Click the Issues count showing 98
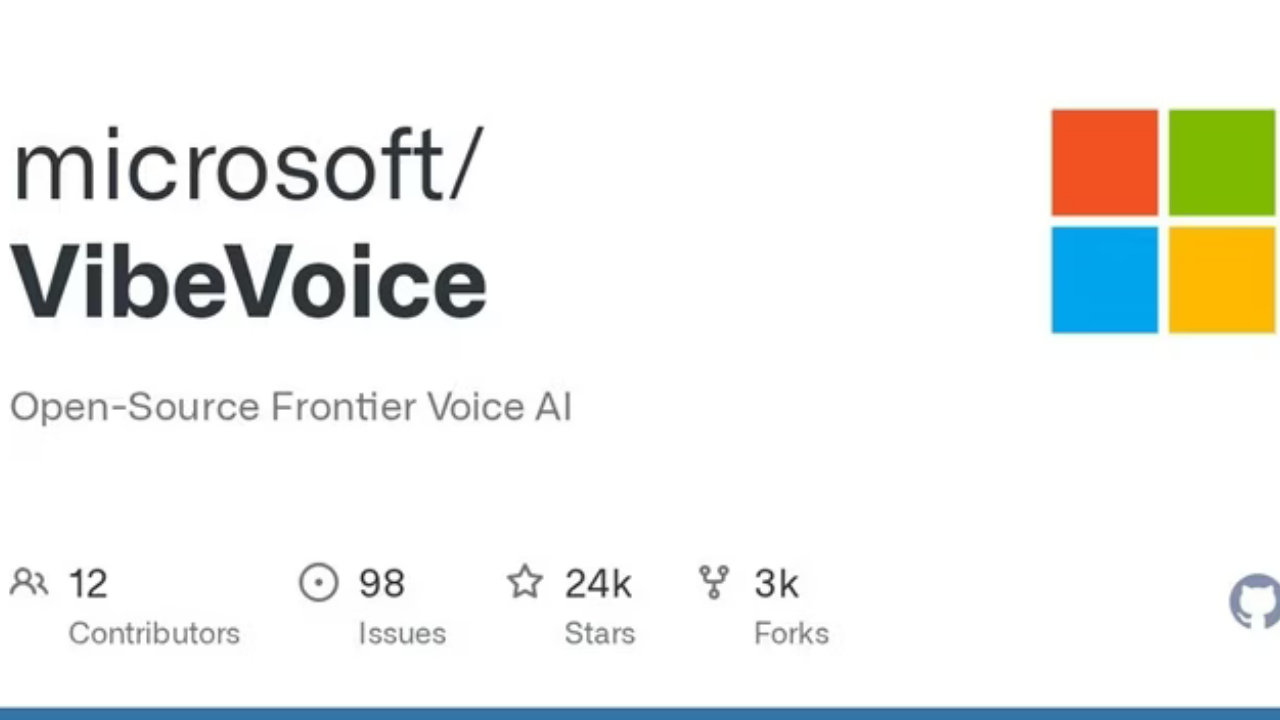1280x720 pixels. pyautogui.click(x=380, y=583)
